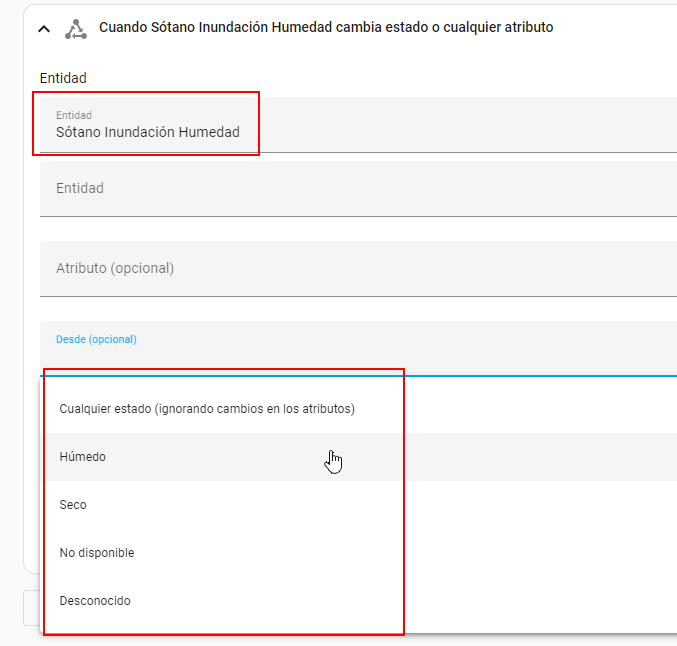Screen dimensions: 677x646
Task: Click the small Entidad label in filled field
Action: (x=73, y=115)
